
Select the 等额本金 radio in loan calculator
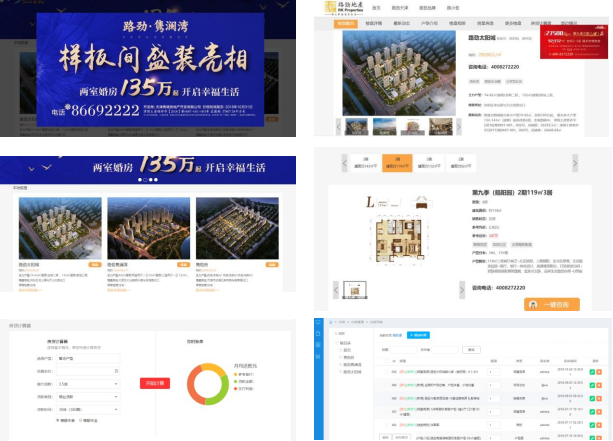click(81, 420)
